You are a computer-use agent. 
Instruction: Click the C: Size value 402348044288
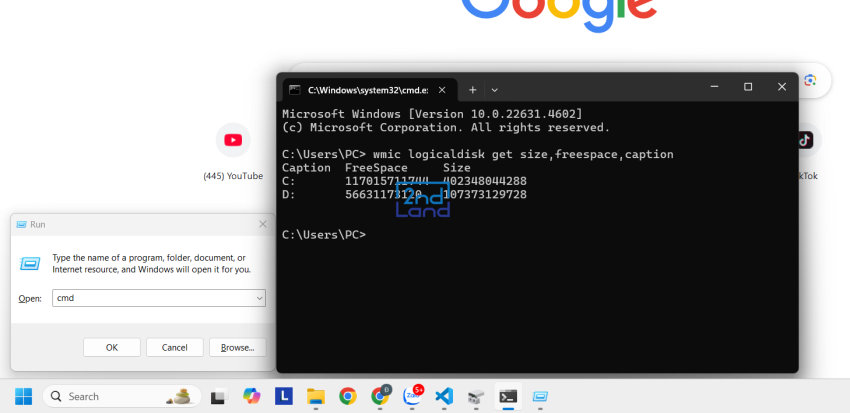point(485,181)
